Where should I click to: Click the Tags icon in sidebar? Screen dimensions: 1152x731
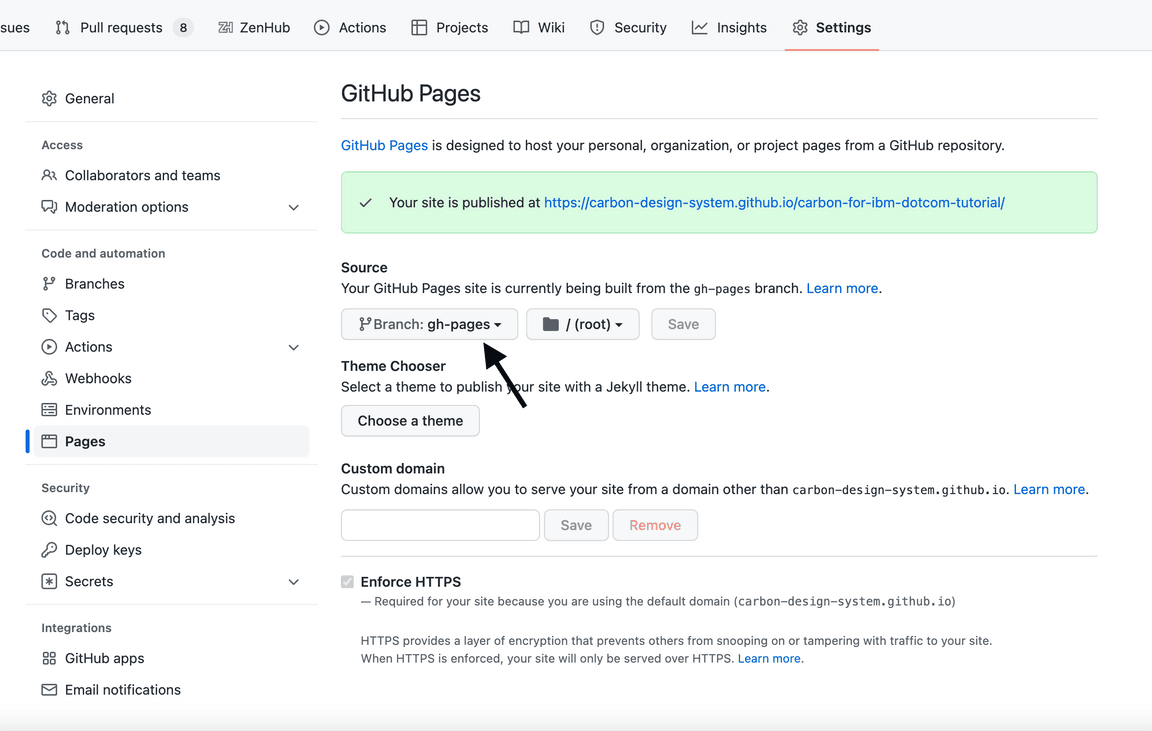click(x=49, y=315)
